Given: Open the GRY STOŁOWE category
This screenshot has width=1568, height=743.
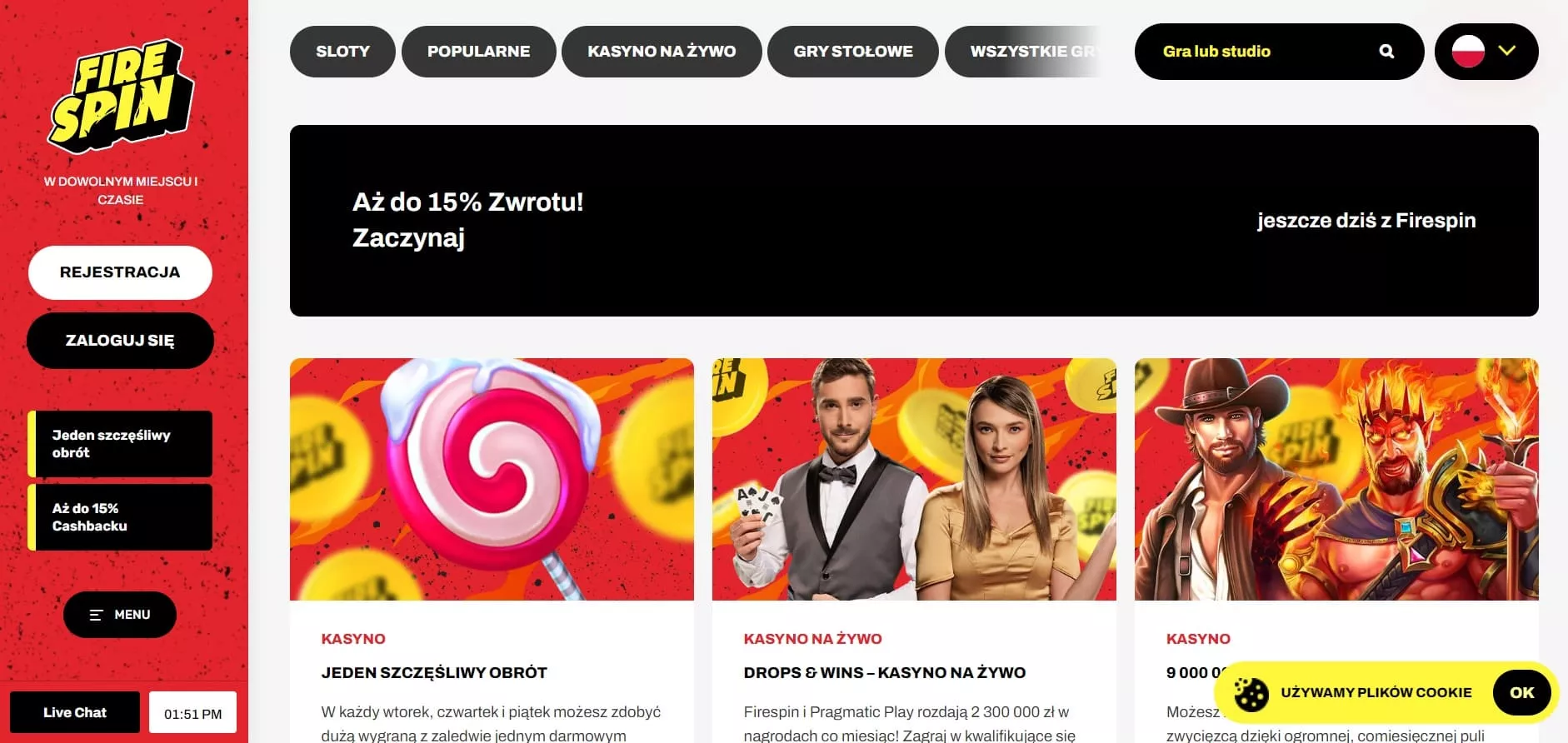Looking at the screenshot, I should (x=853, y=52).
